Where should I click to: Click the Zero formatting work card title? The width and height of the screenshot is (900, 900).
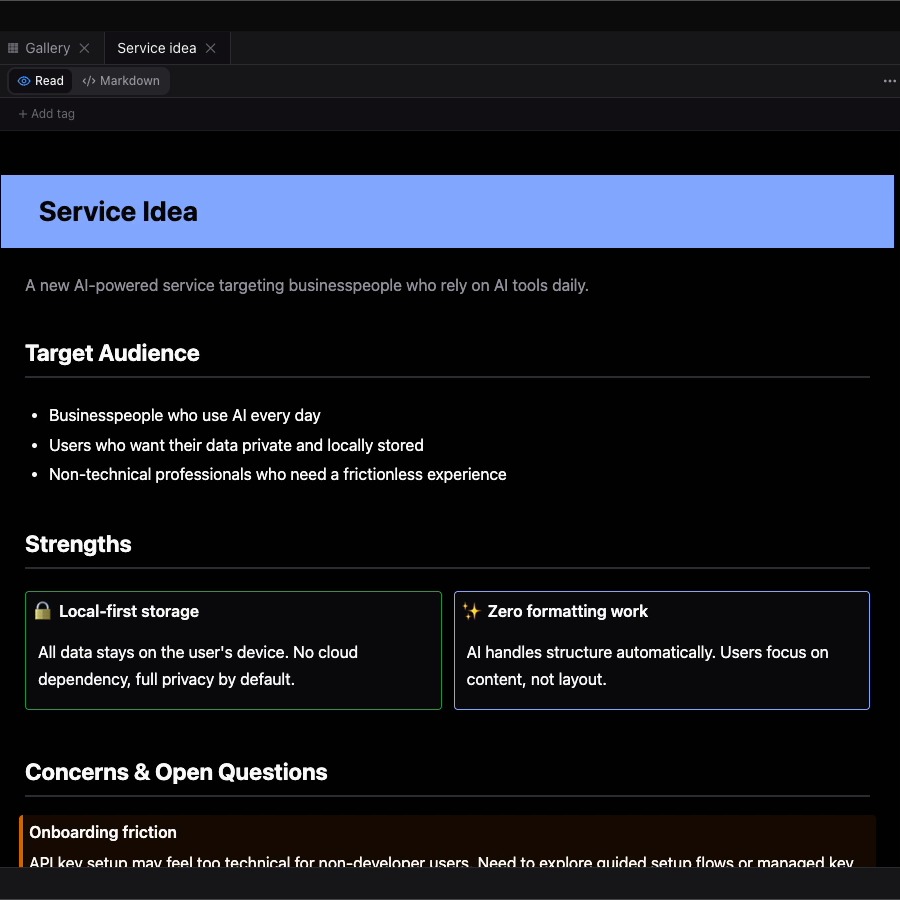click(568, 611)
